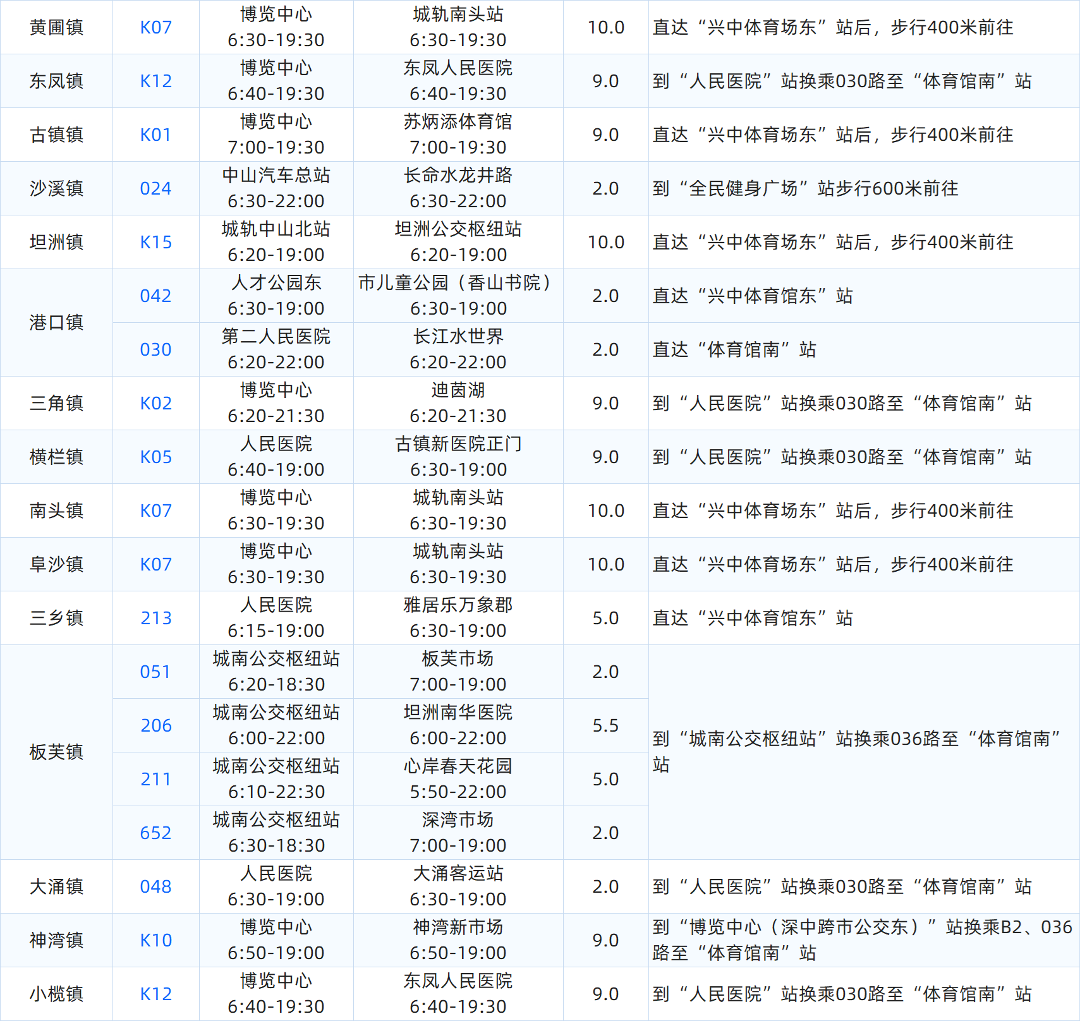Click the blue 030 route number link

156,350
